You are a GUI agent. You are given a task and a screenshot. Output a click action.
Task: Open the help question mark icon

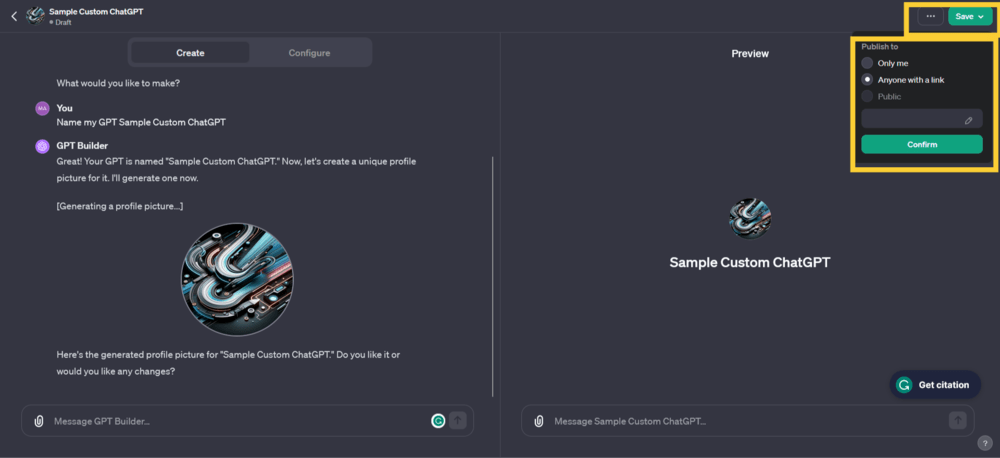tap(984, 443)
